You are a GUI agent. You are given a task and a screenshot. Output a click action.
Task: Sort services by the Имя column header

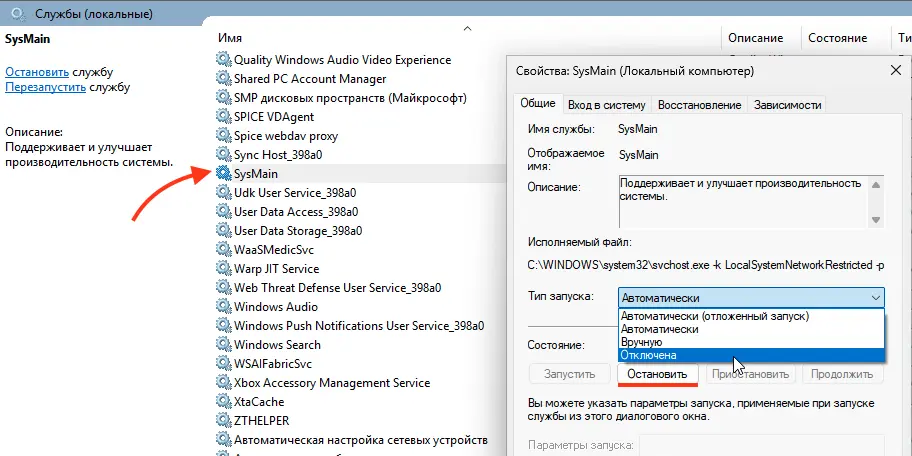230,38
